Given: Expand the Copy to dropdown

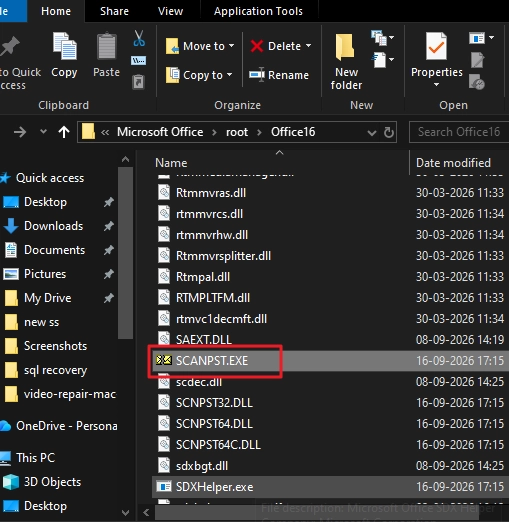Looking at the screenshot, I should 230,75.
